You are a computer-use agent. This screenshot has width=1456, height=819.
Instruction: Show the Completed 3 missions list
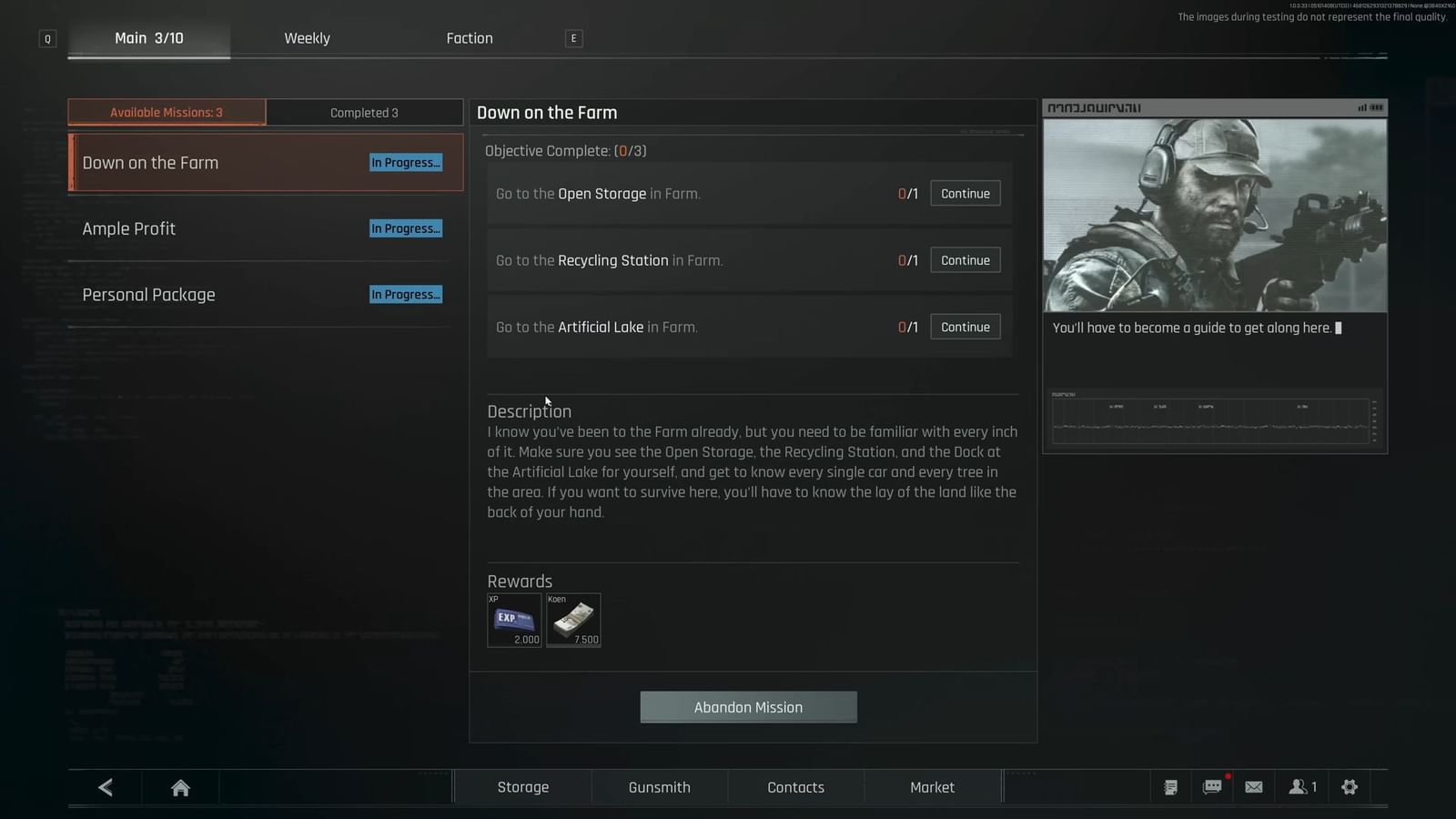coord(364,113)
